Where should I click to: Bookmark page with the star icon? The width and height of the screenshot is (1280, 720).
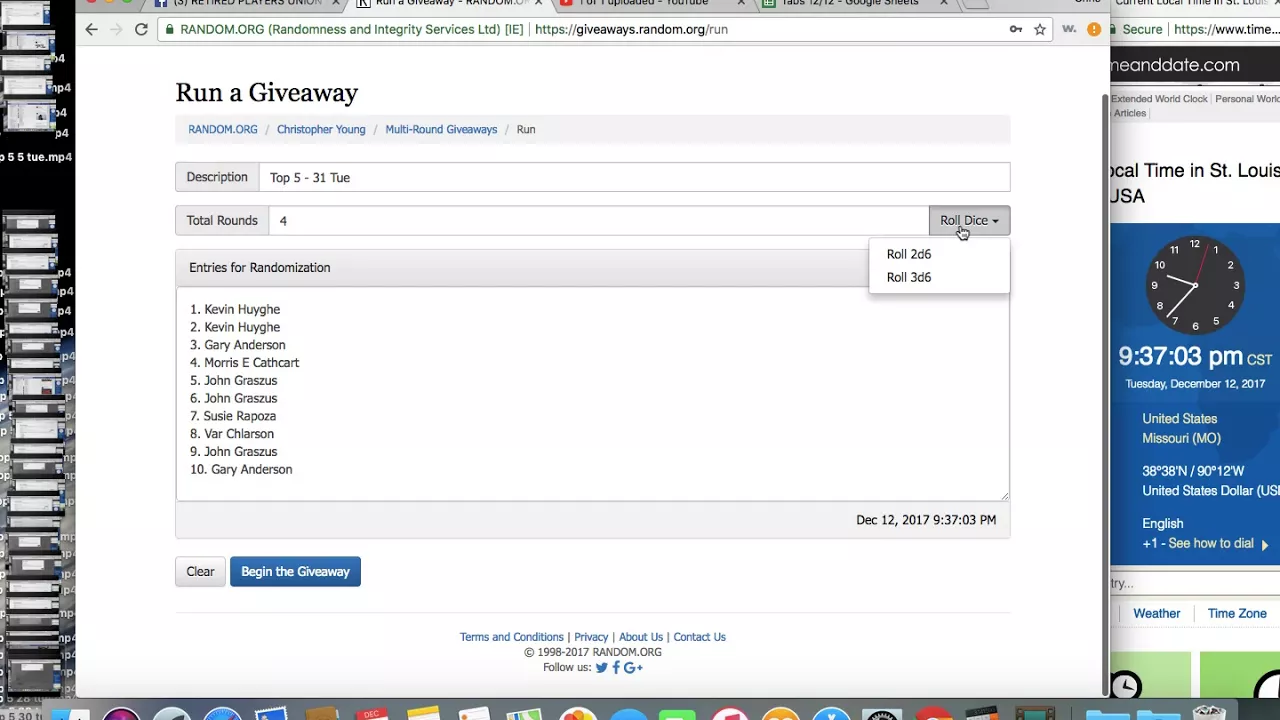(x=1040, y=30)
